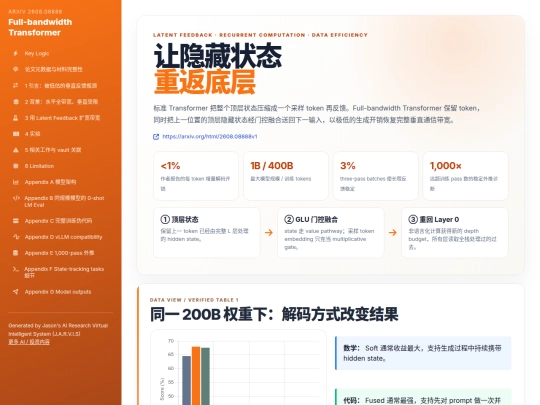
Task: Click the blue 数学 note about Soft
Action: coord(423,353)
